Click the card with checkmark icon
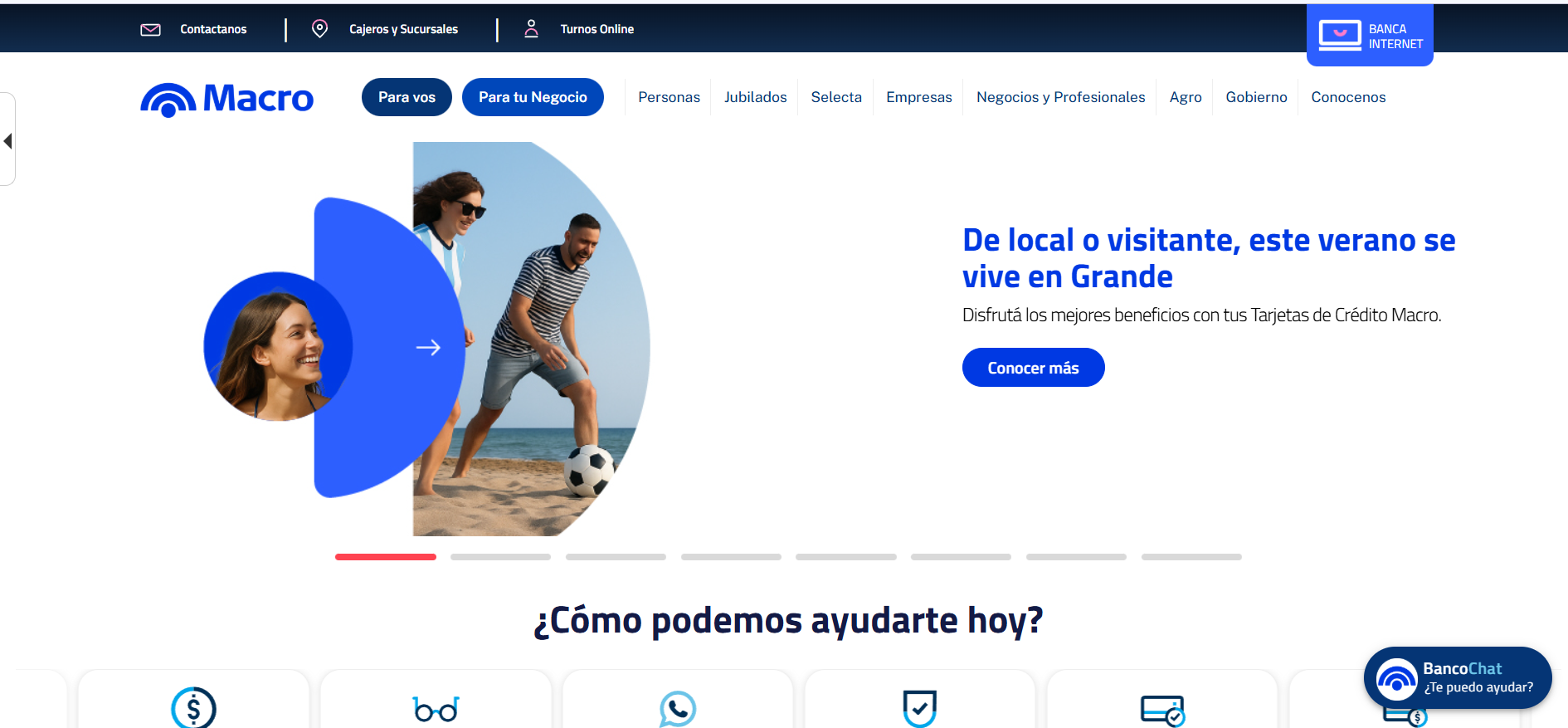Screen dimensions: 1568x728 pos(1162,711)
